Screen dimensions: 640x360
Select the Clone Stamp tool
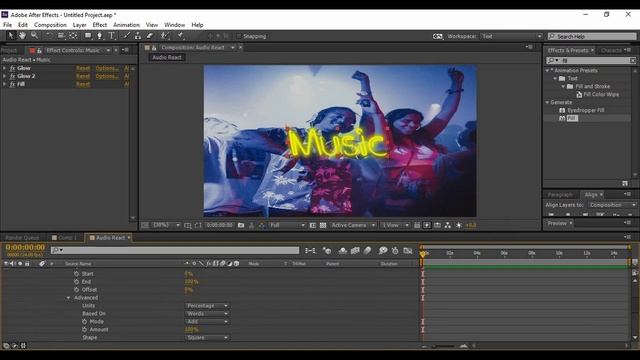(138, 36)
